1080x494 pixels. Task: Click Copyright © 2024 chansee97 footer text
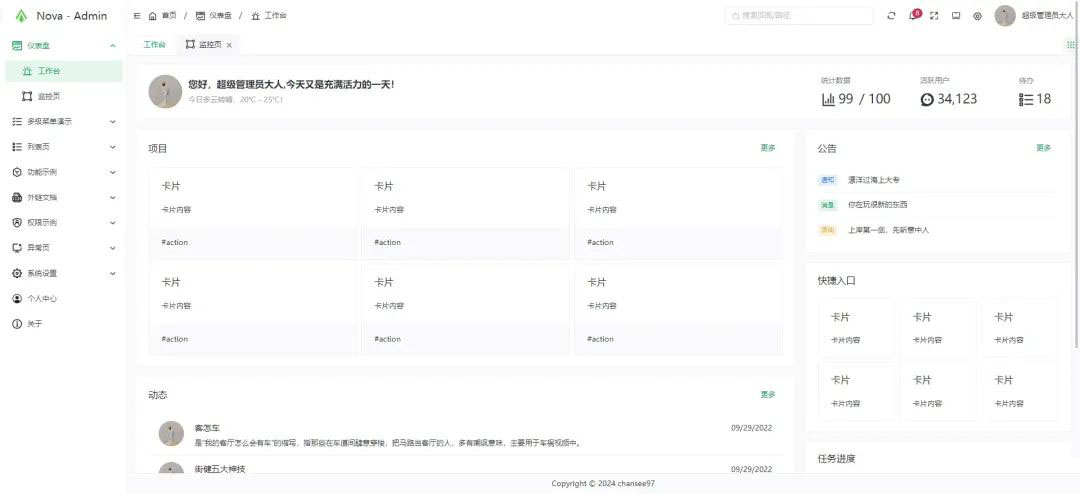603,484
